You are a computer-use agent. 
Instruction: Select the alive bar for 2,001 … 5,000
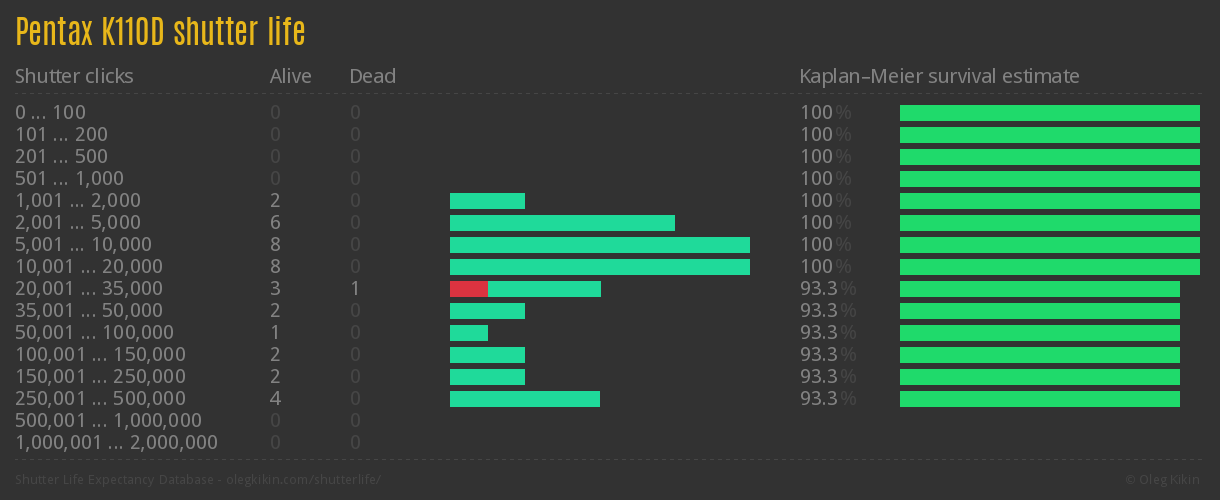562,223
